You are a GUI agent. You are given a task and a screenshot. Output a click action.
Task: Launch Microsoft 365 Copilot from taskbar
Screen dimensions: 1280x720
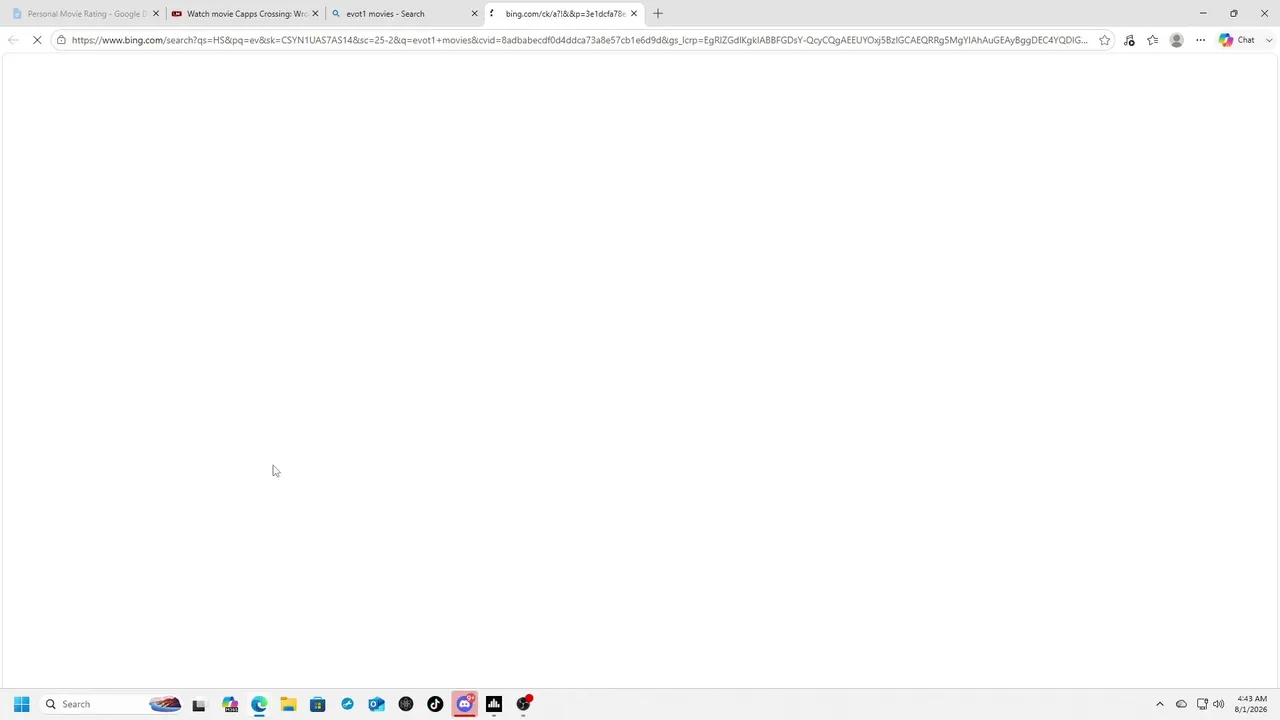230,704
